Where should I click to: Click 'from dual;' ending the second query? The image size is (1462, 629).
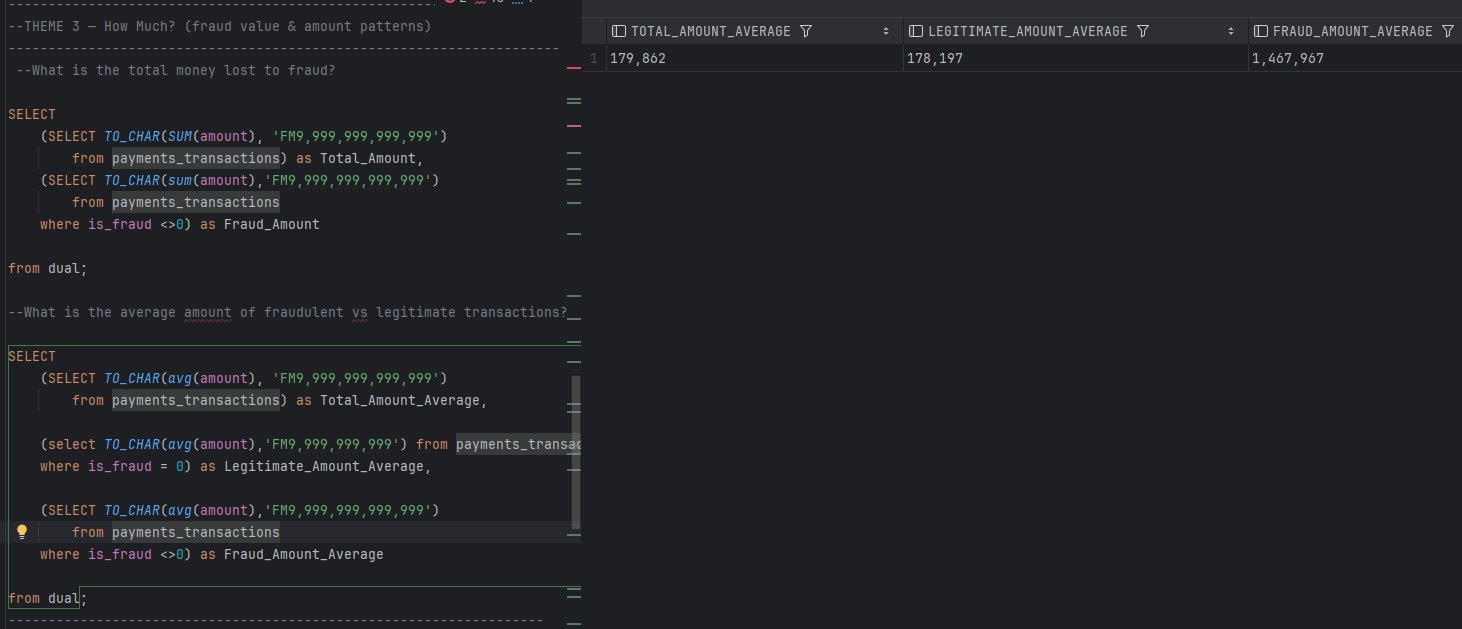(x=48, y=598)
